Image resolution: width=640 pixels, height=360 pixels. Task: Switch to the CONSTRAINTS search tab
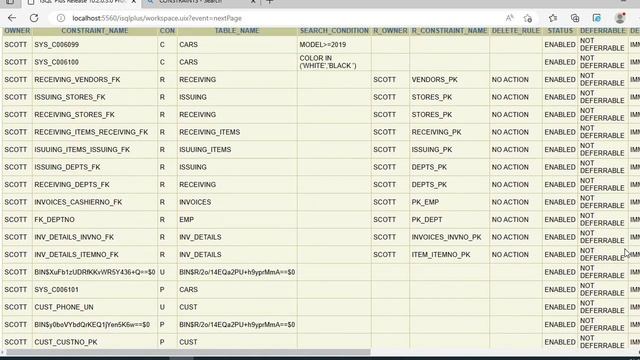pyautogui.click(x=191, y=2)
